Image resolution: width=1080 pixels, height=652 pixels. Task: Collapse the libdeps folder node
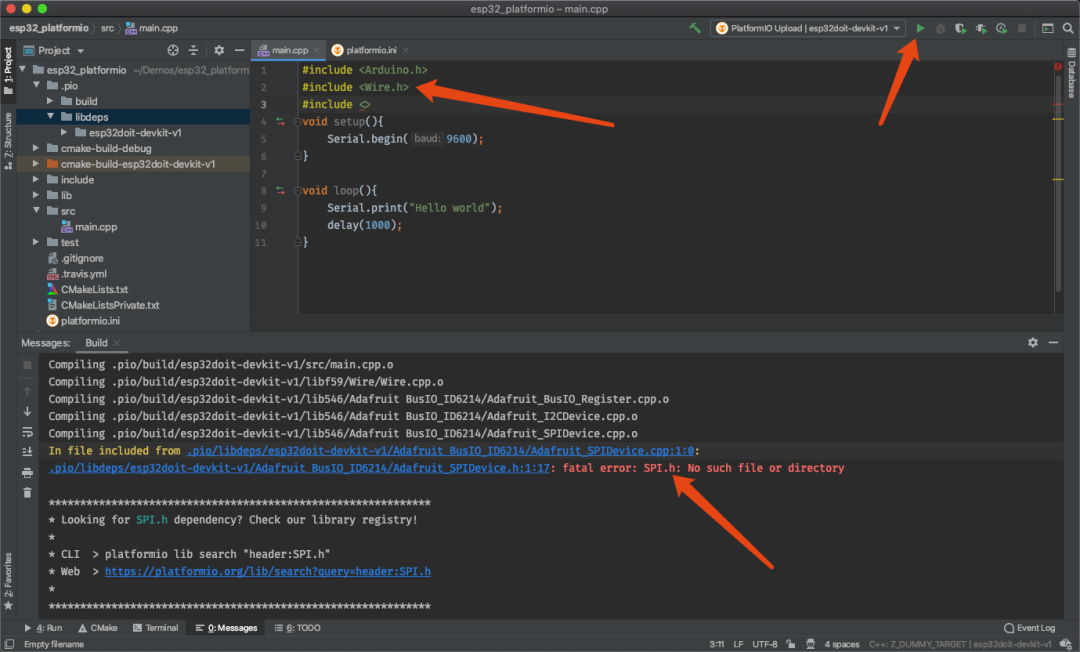[x=52, y=117]
